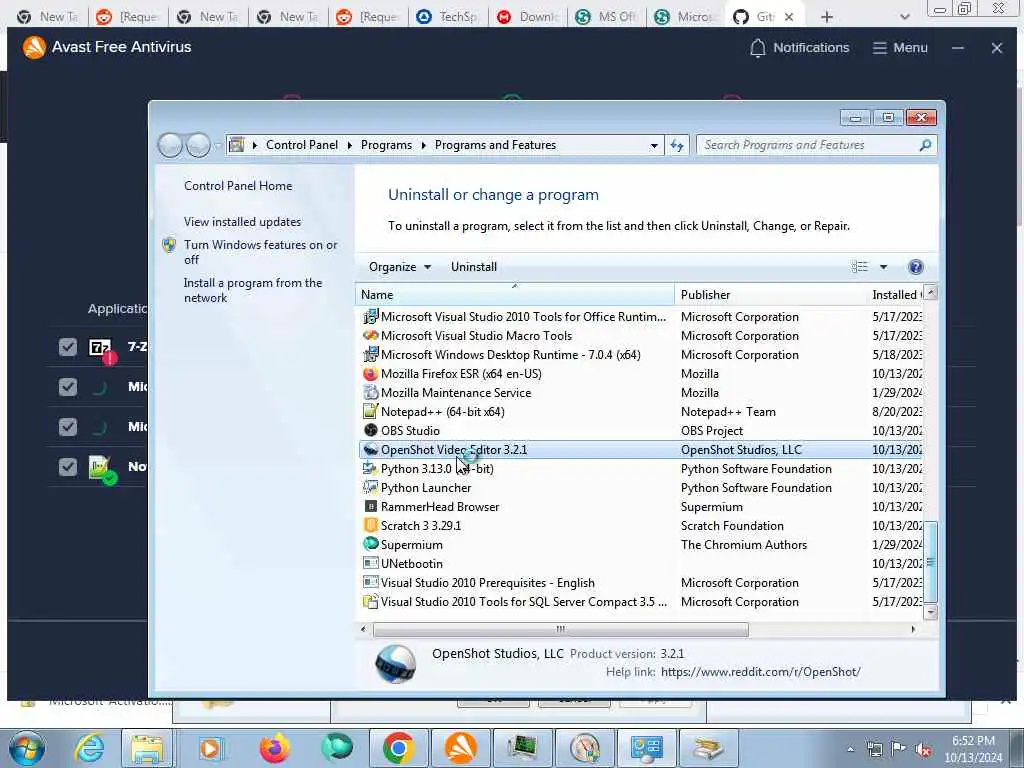This screenshot has width=1024, height=768.
Task: Toggle the 7-Zip checkbox in Avast
Action: point(68,347)
